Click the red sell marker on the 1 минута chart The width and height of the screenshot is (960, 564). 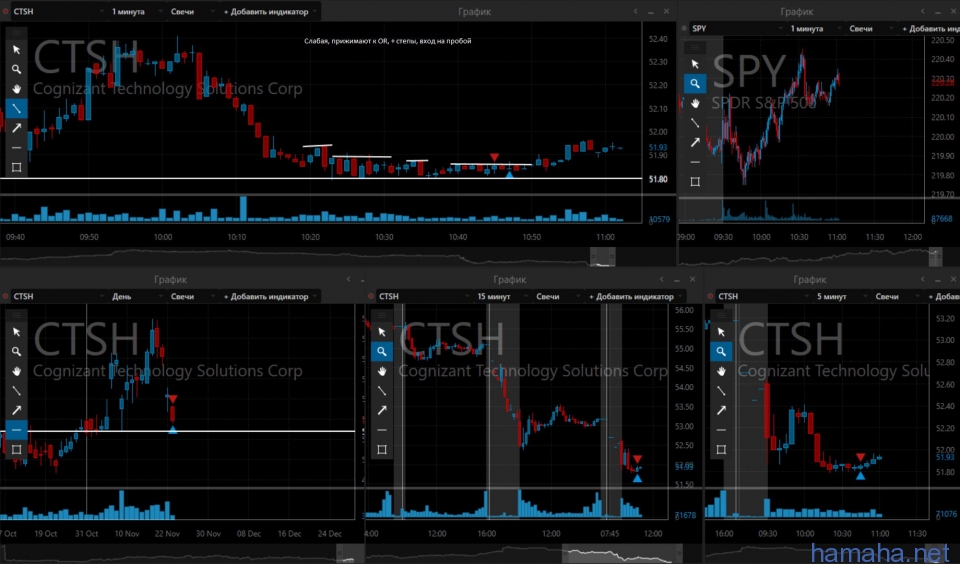click(x=494, y=158)
